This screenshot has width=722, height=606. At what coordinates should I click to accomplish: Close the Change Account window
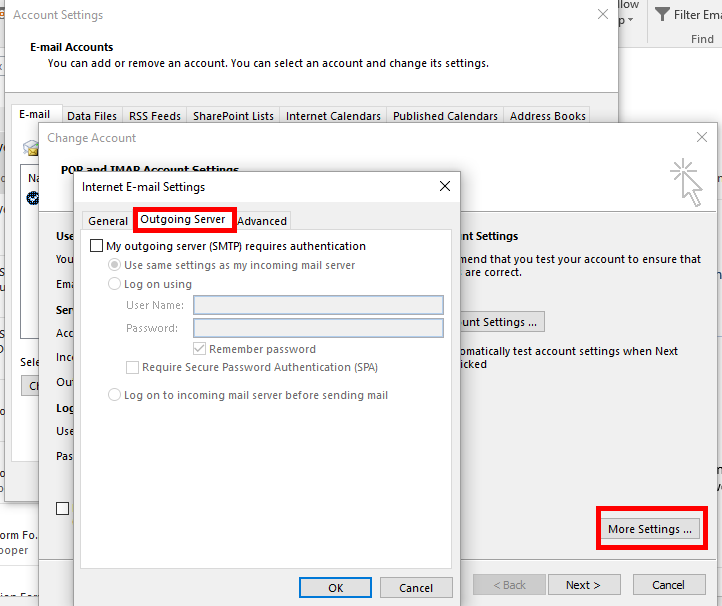coord(702,137)
